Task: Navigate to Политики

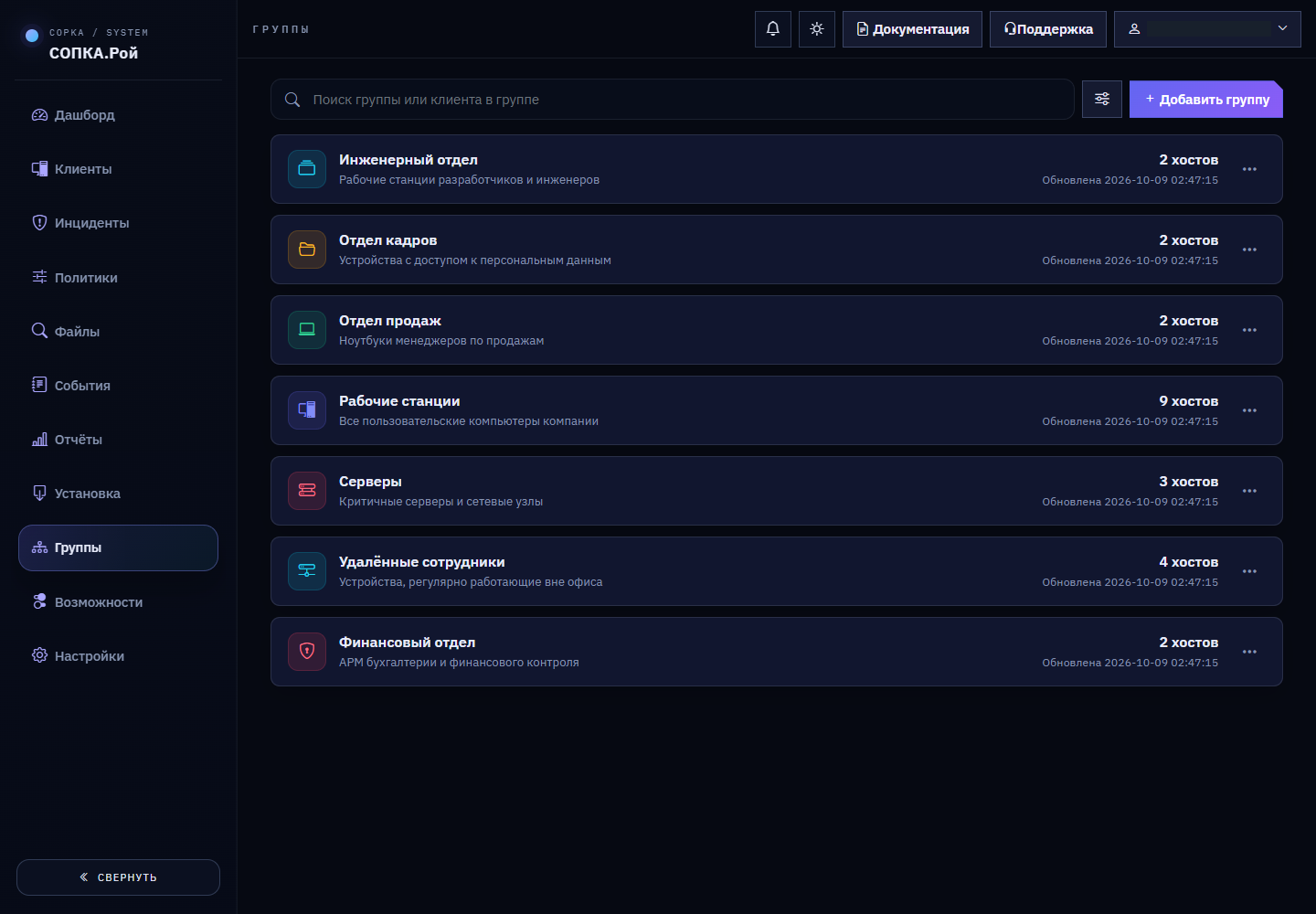Action: 119,278
